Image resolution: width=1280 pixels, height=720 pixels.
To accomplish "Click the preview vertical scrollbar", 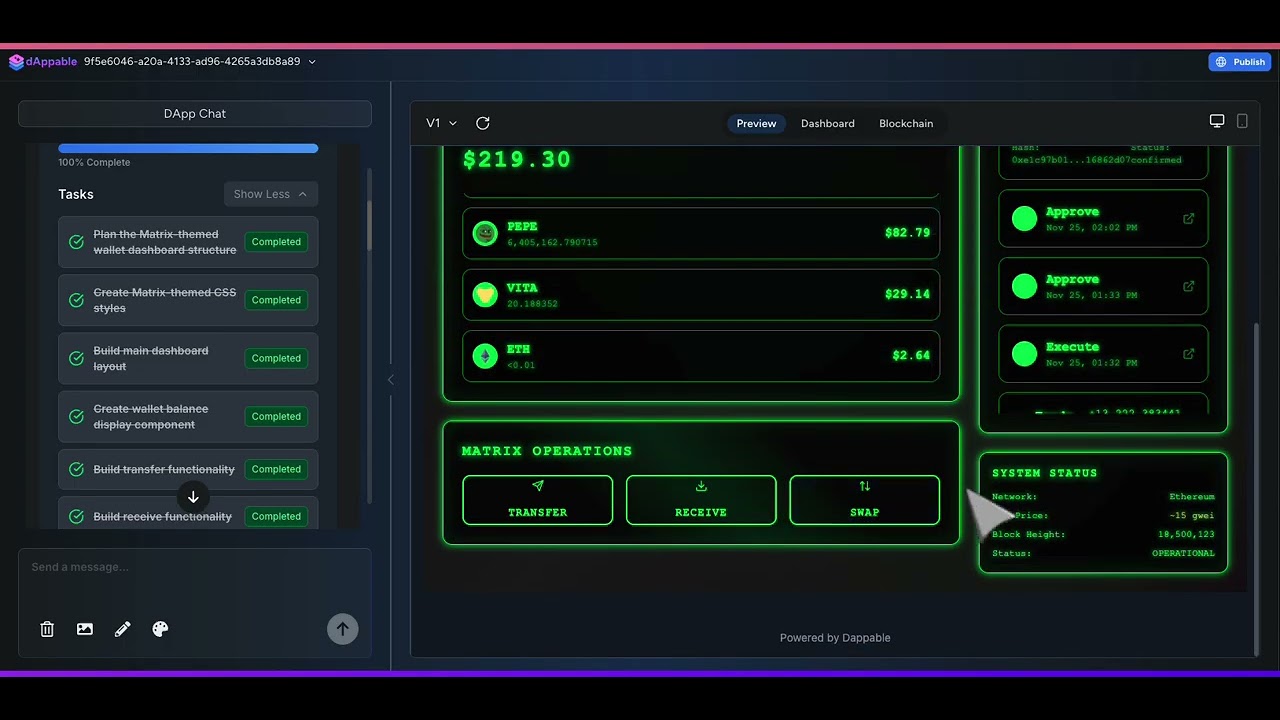I will (1256, 488).
